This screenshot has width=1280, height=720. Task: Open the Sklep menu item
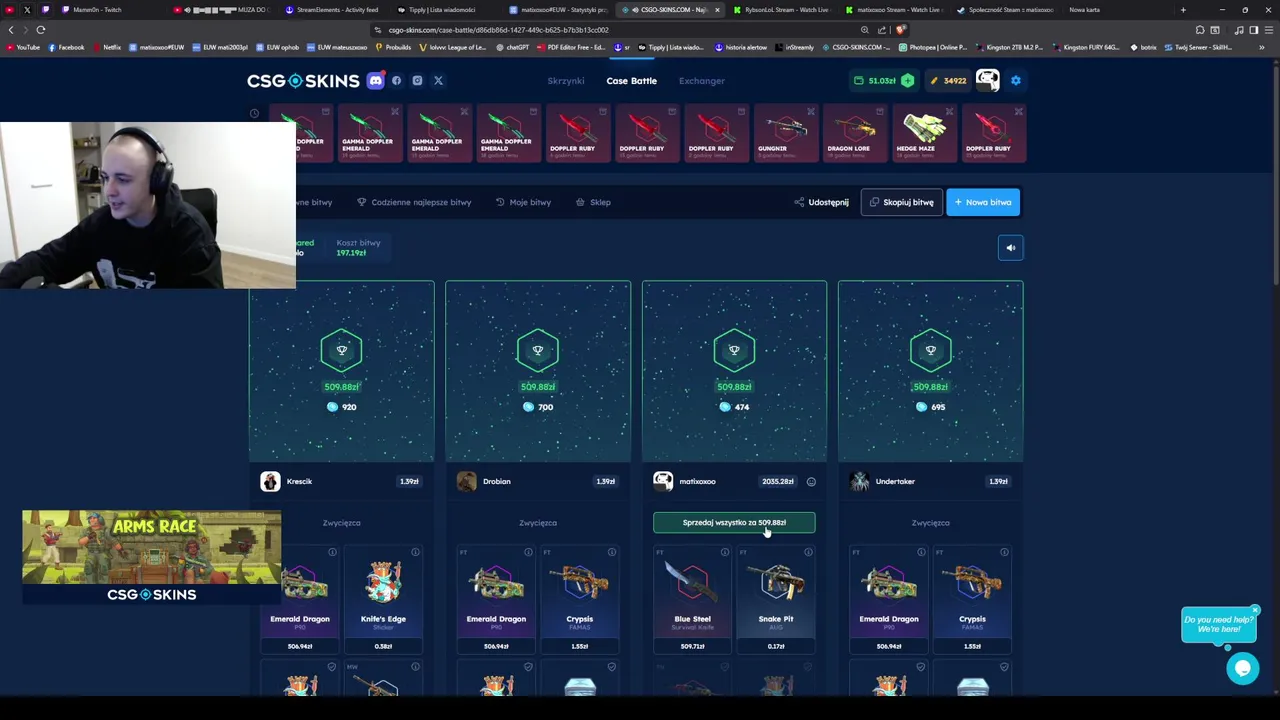[x=593, y=202]
